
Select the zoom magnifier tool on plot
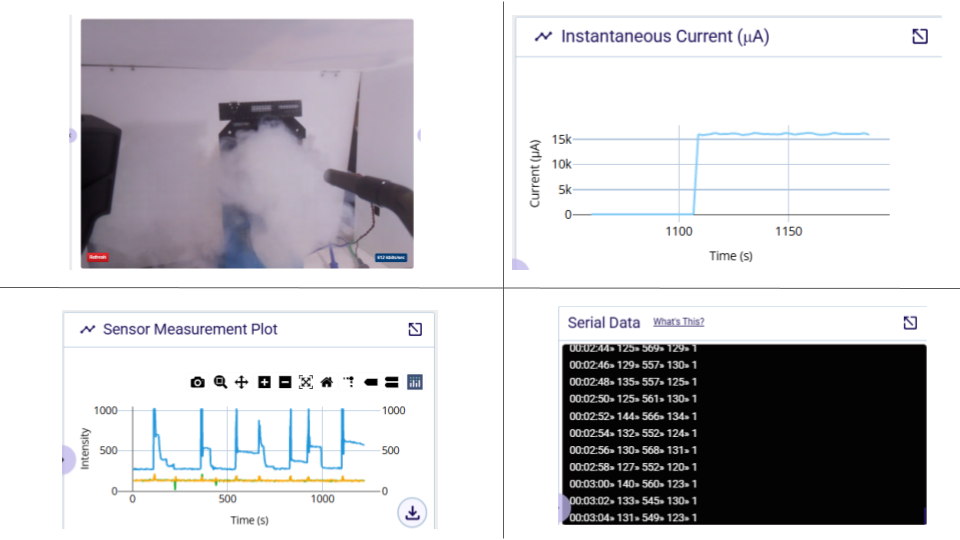coord(220,382)
